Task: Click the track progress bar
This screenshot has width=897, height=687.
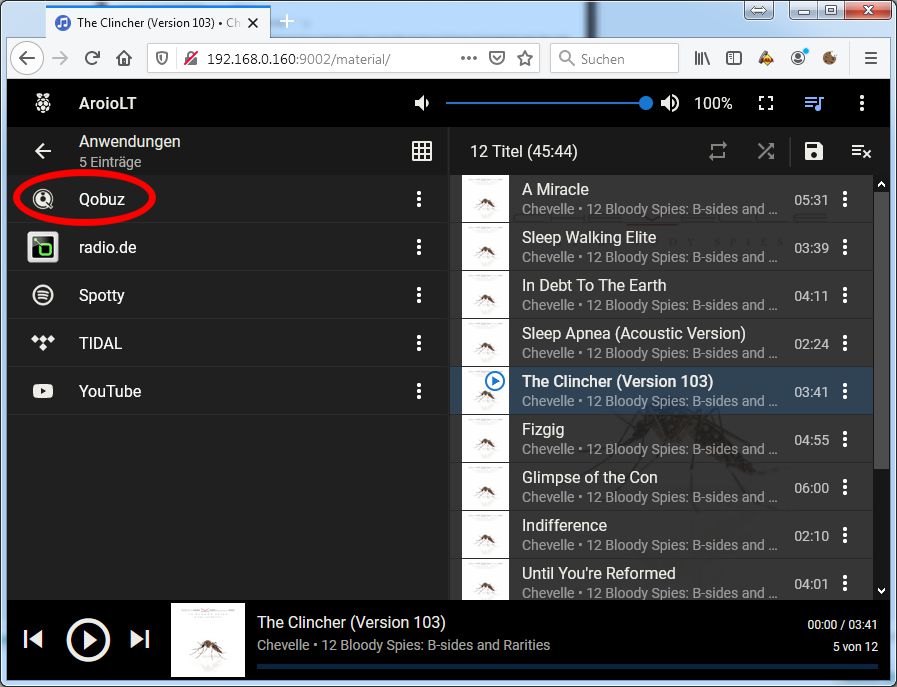Action: pos(567,666)
